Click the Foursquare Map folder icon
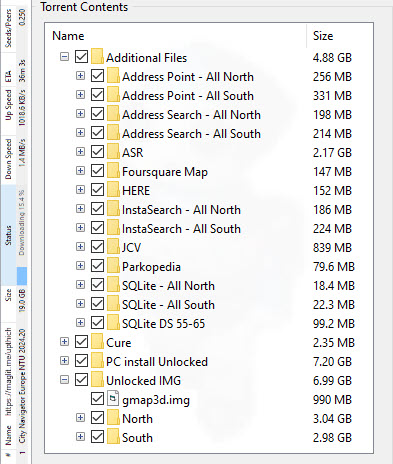Image resolution: width=393 pixels, height=464 pixels. [x=113, y=171]
